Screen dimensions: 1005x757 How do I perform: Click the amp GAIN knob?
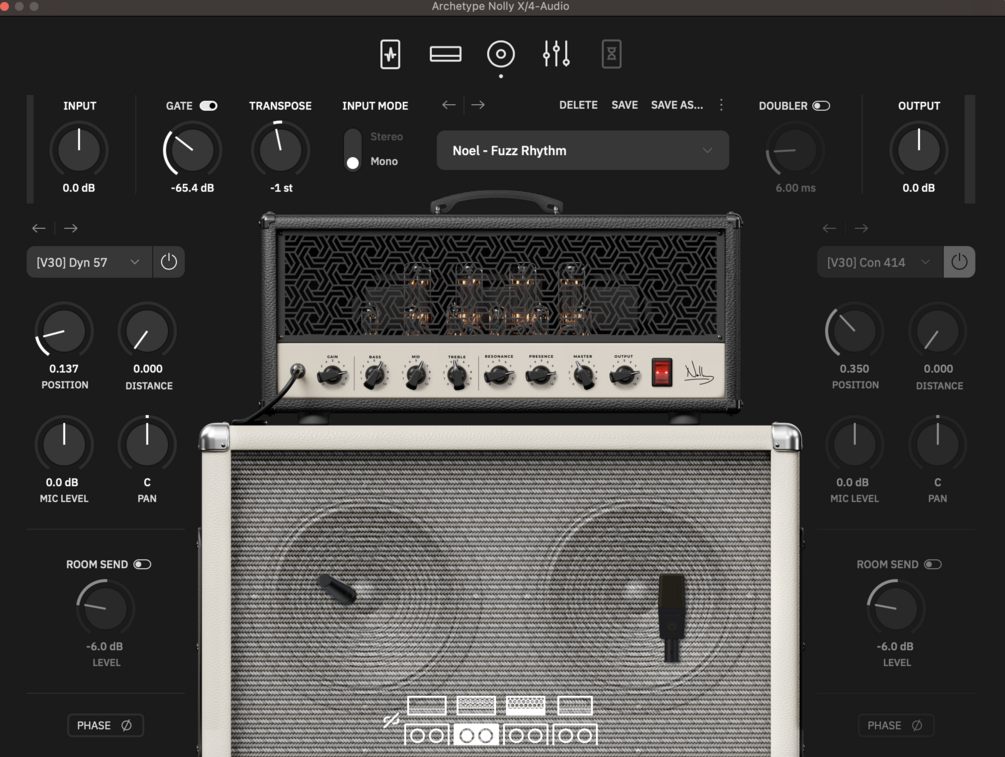(331, 374)
